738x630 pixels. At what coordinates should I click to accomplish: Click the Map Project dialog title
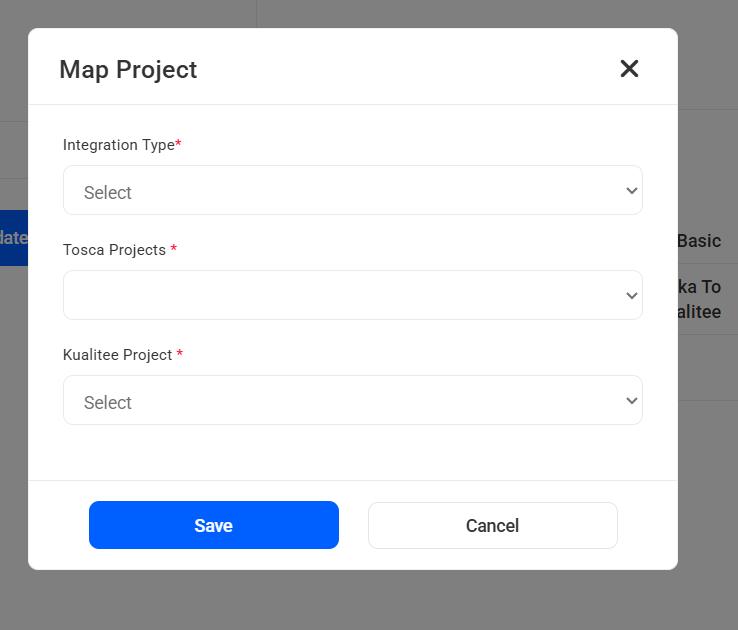[x=128, y=69]
